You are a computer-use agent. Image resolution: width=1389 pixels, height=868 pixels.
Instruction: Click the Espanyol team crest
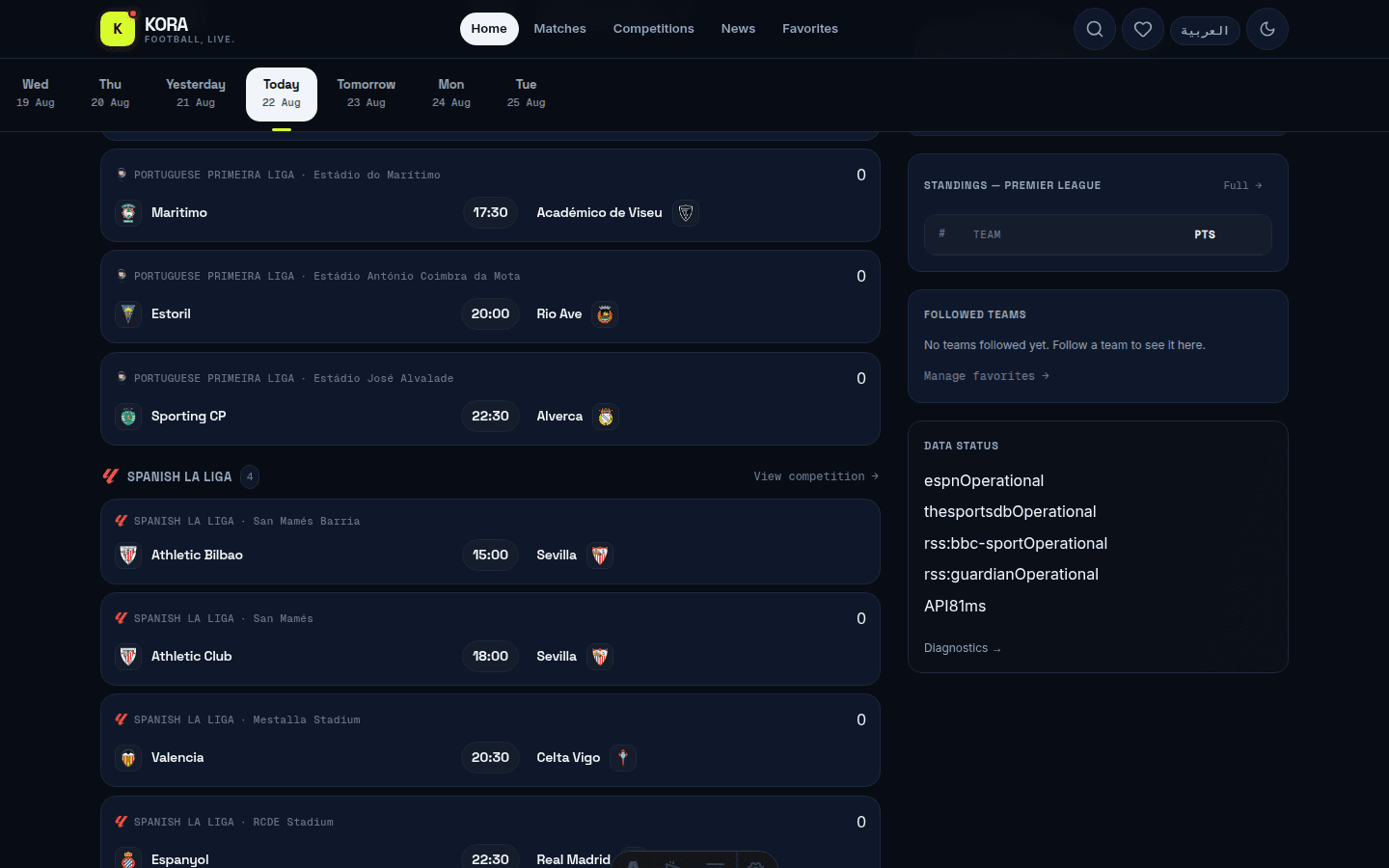pyautogui.click(x=128, y=859)
